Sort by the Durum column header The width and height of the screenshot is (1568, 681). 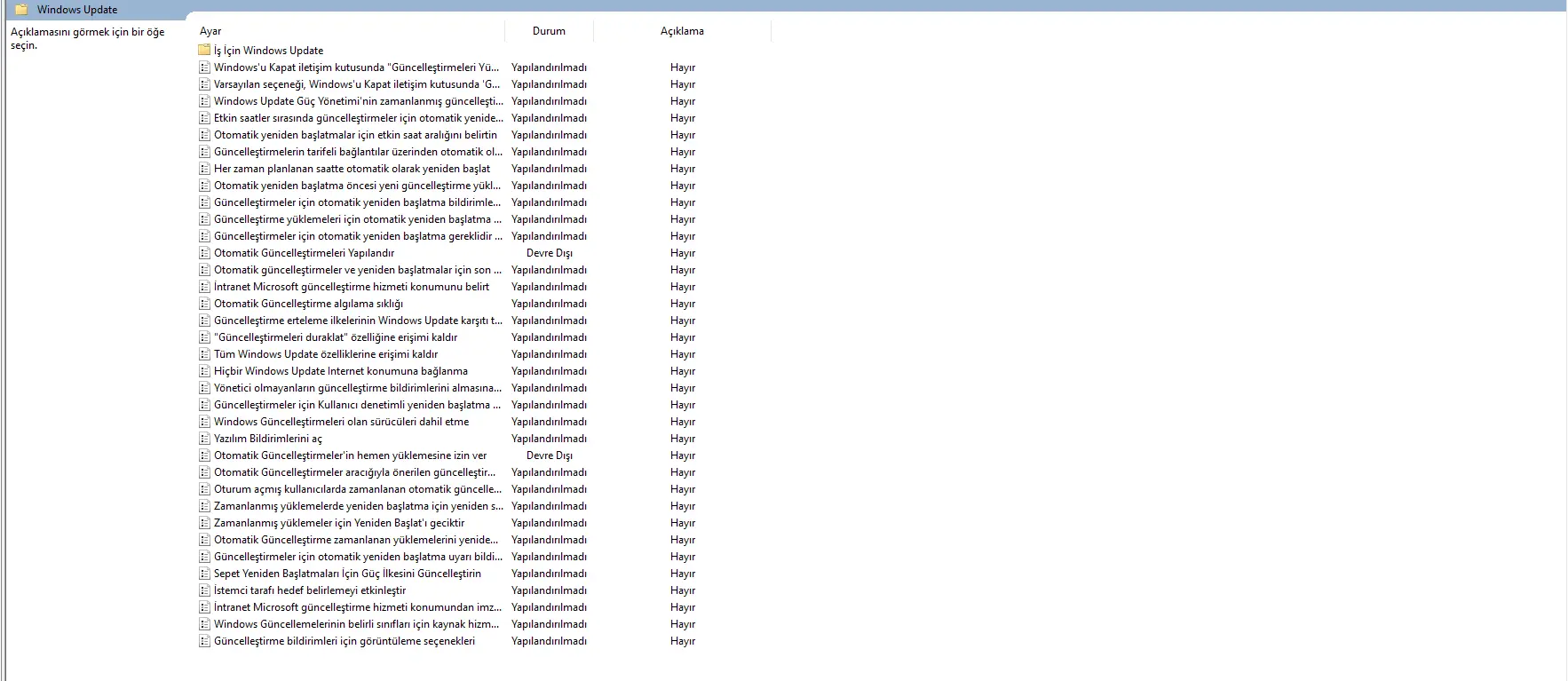(x=549, y=31)
